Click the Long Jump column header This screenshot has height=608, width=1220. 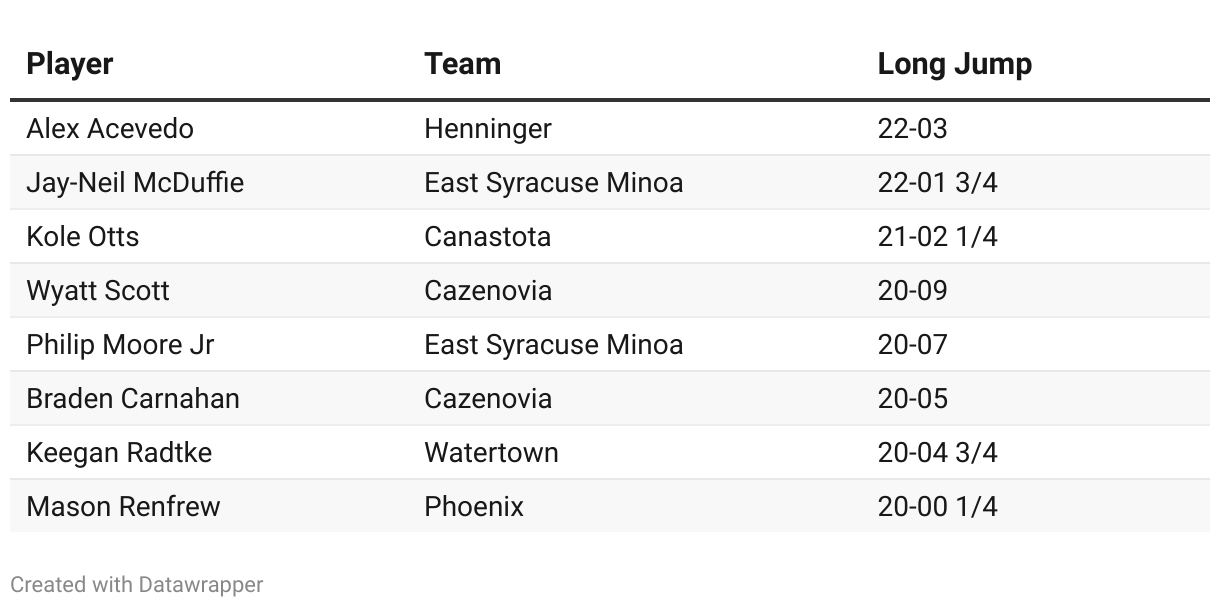[954, 64]
